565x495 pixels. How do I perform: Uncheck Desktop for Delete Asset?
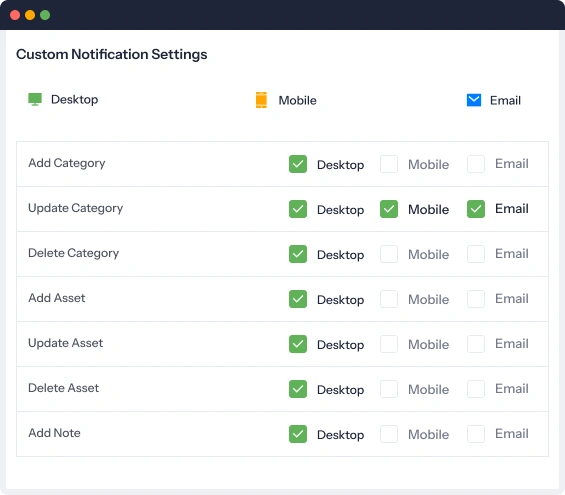(x=298, y=389)
